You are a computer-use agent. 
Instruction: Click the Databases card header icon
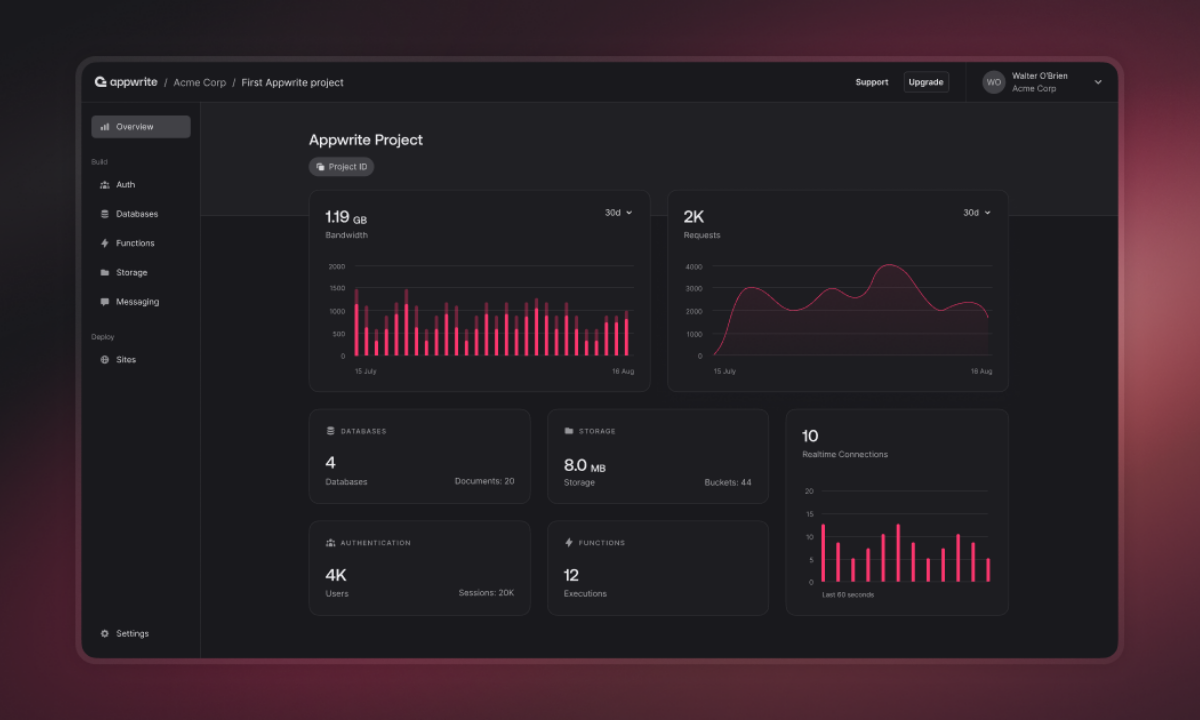coord(331,431)
